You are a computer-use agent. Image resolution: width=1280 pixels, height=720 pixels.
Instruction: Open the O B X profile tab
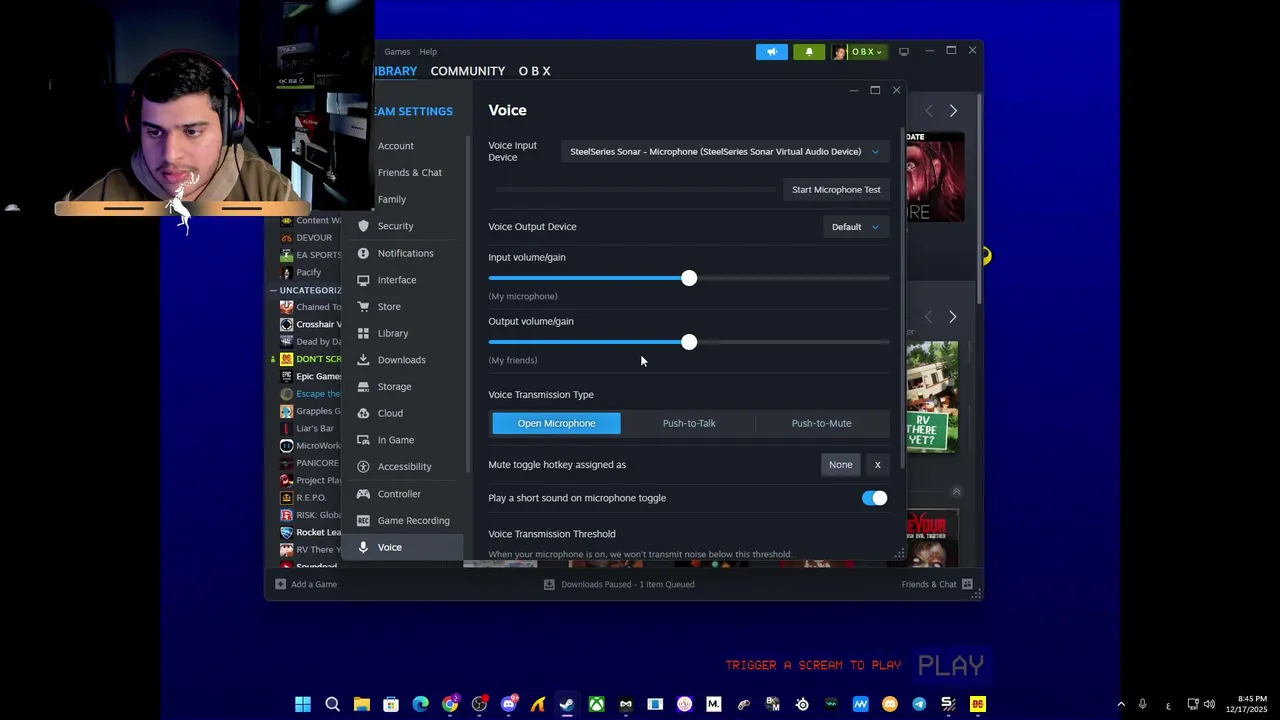tap(534, 71)
